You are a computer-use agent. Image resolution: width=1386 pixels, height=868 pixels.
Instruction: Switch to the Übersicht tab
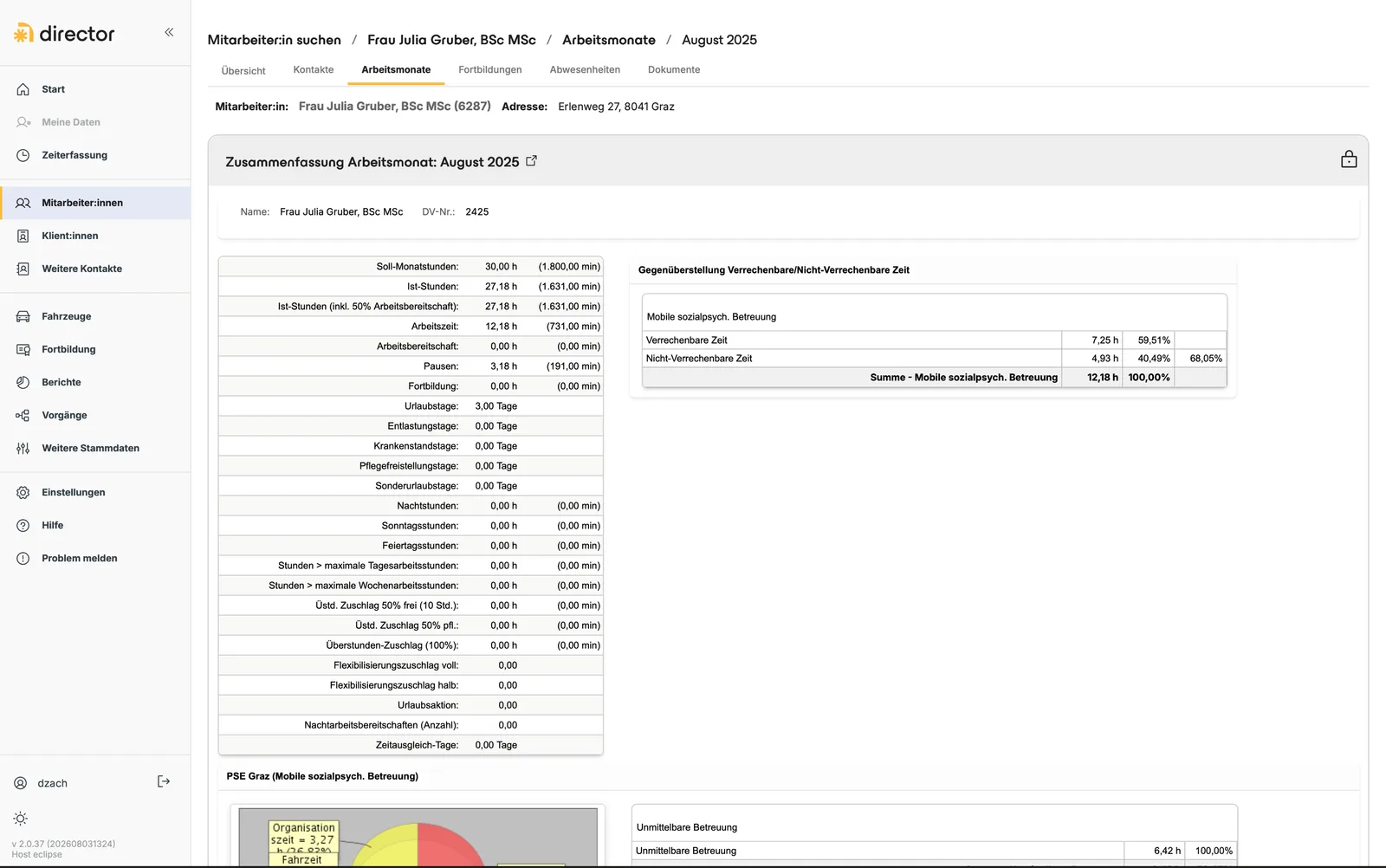pos(243,70)
